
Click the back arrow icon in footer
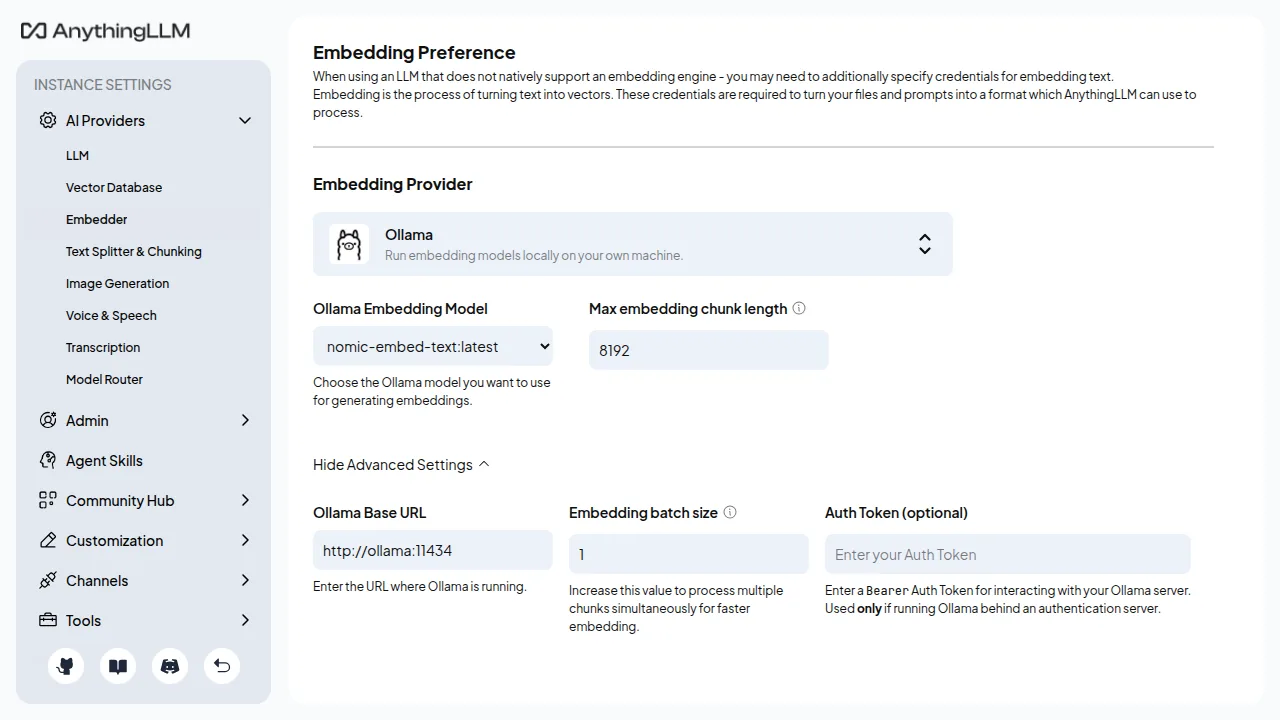(x=222, y=666)
